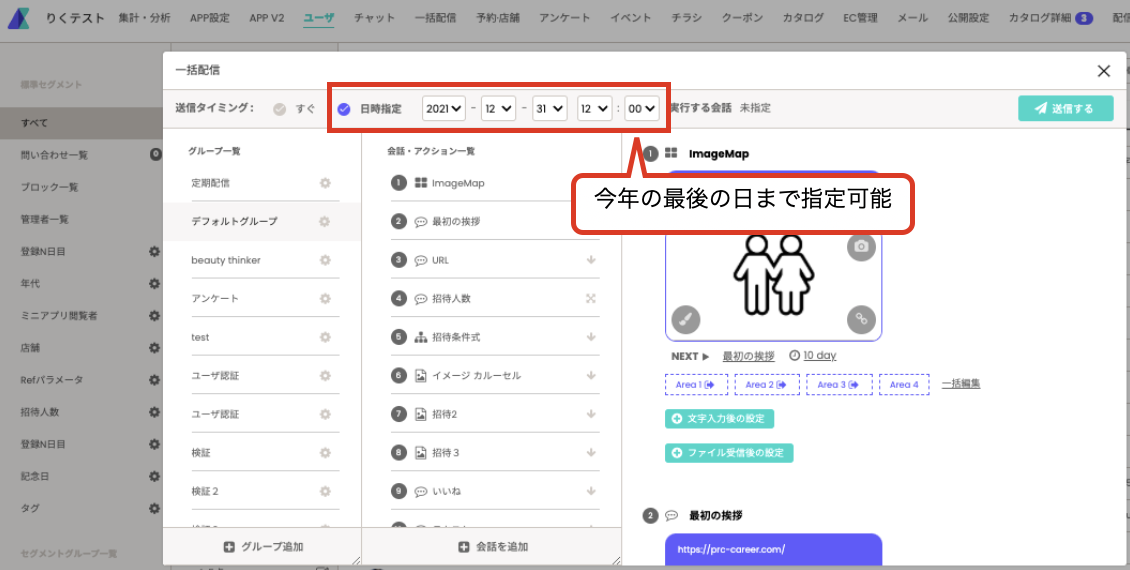Click expand icon beside 招待人数 conversation
The height and width of the screenshot is (570, 1130).
pyautogui.click(x=591, y=298)
